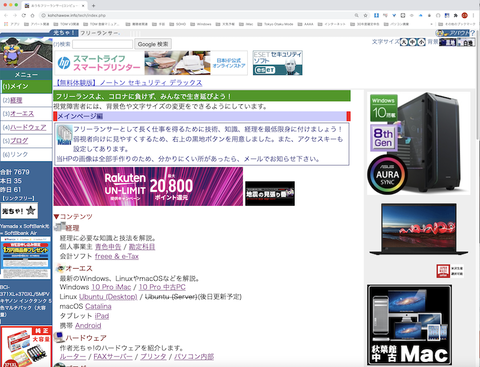Open the Windows bookmarks folder
The width and height of the screenshot is (480, 367).
201,24
